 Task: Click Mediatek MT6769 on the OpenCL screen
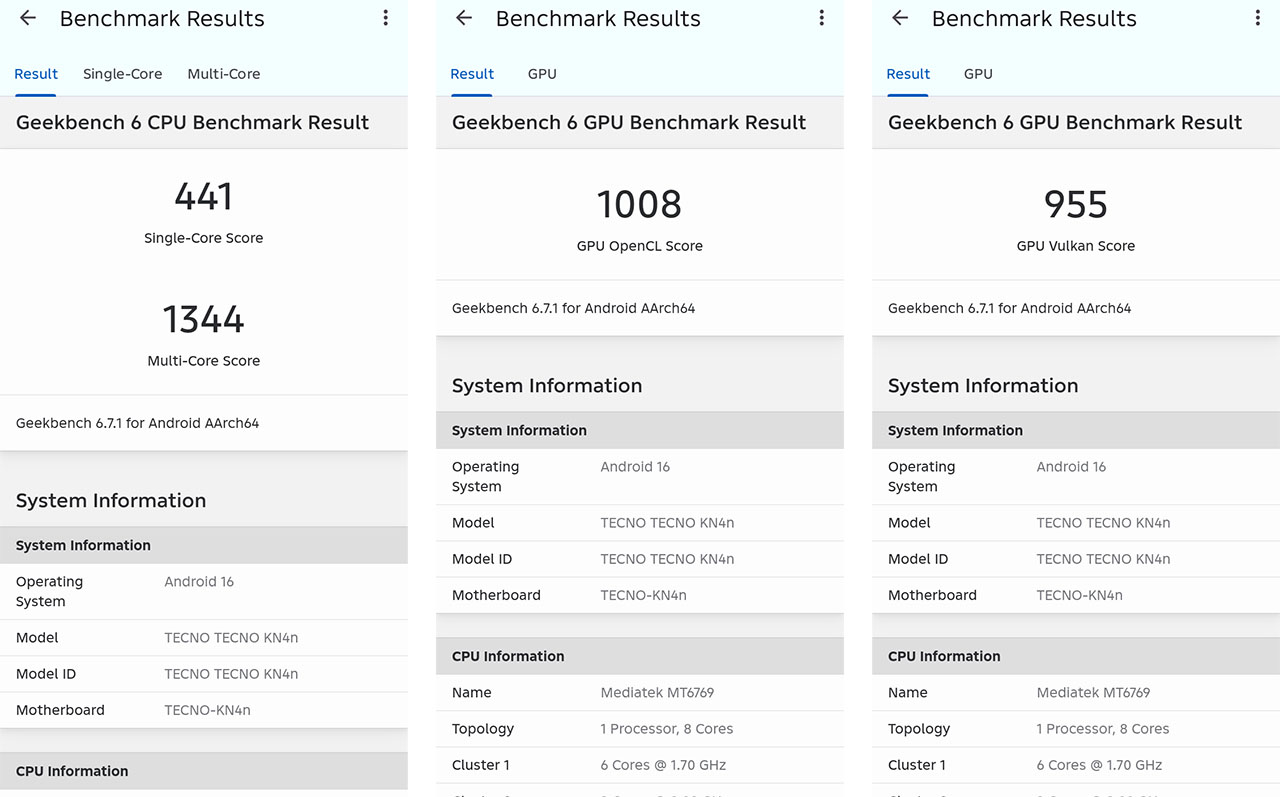657,693
